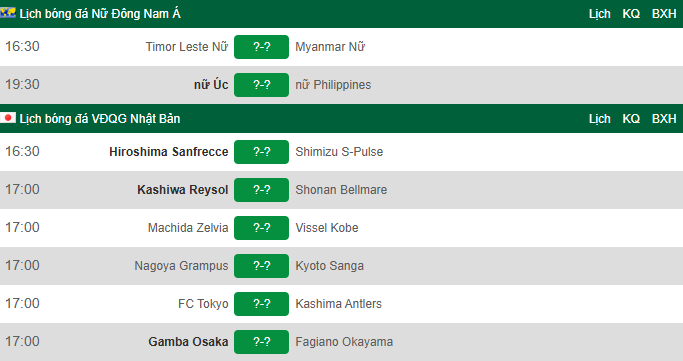Open the Kashiwa Reysol match score button
The height and width of the screenshot is (361, 683).
[261, 189]
